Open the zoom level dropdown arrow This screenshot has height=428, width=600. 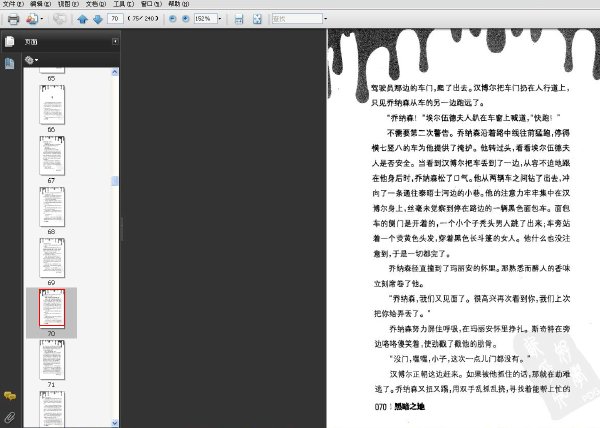tap(220, 18)
